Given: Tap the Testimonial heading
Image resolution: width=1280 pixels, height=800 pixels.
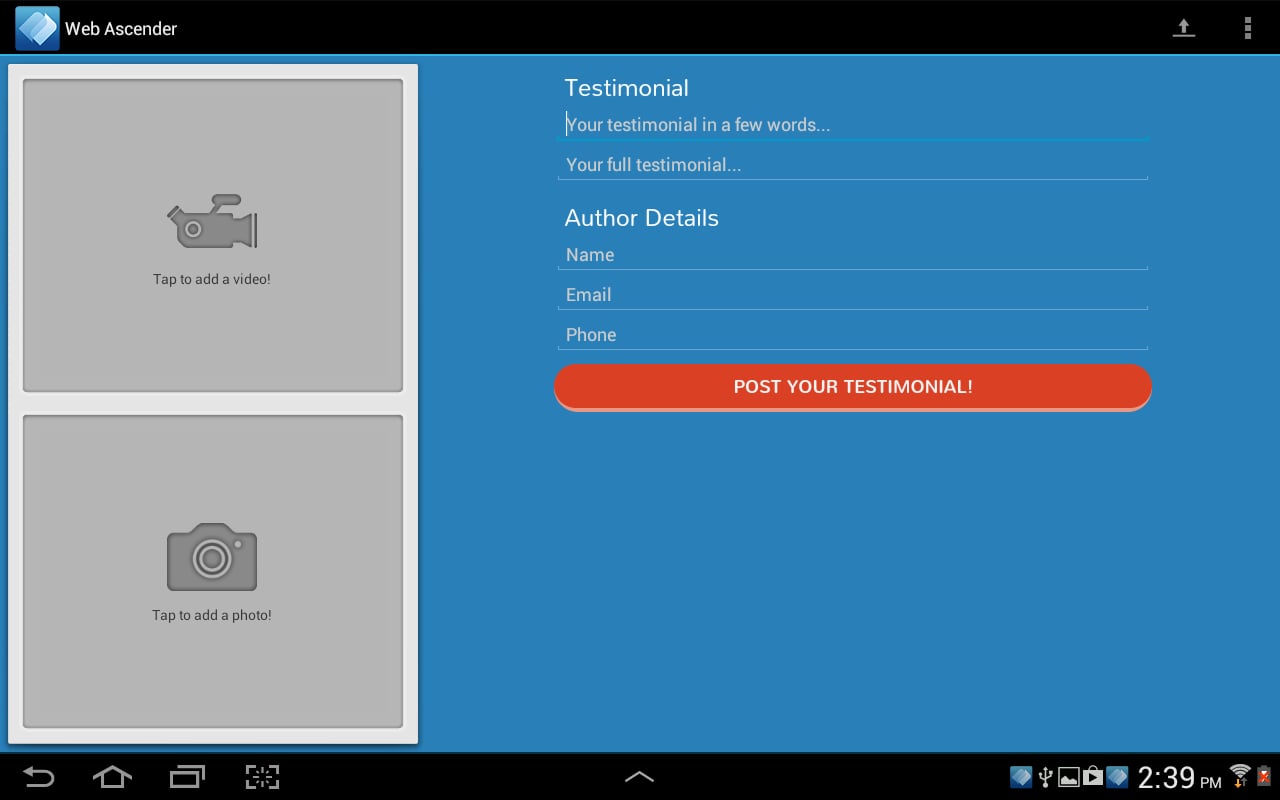Looking at the screenshot, I should click(x=627, y=88).
